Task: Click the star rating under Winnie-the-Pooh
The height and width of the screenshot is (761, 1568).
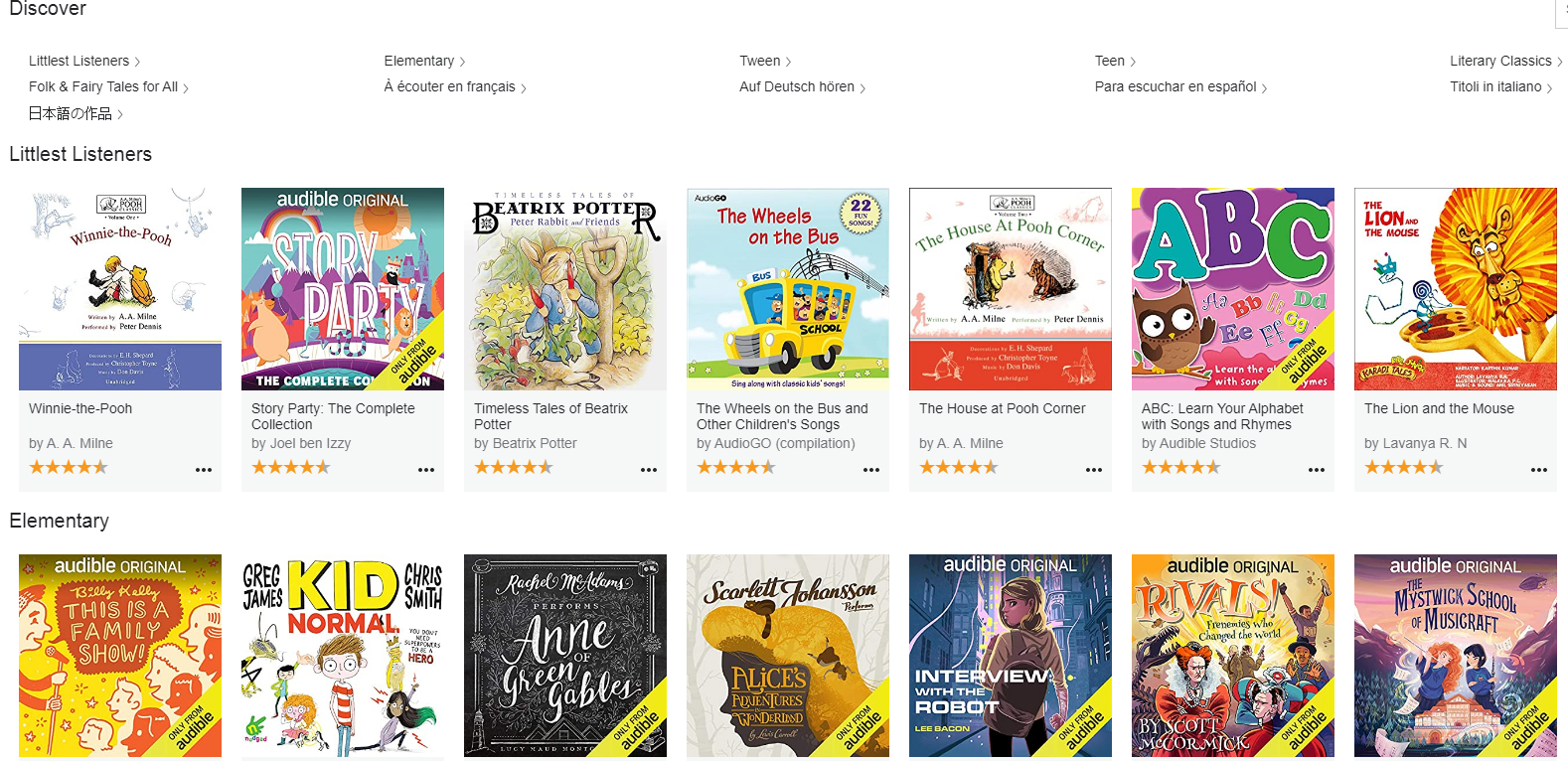Action: point(69,467)
